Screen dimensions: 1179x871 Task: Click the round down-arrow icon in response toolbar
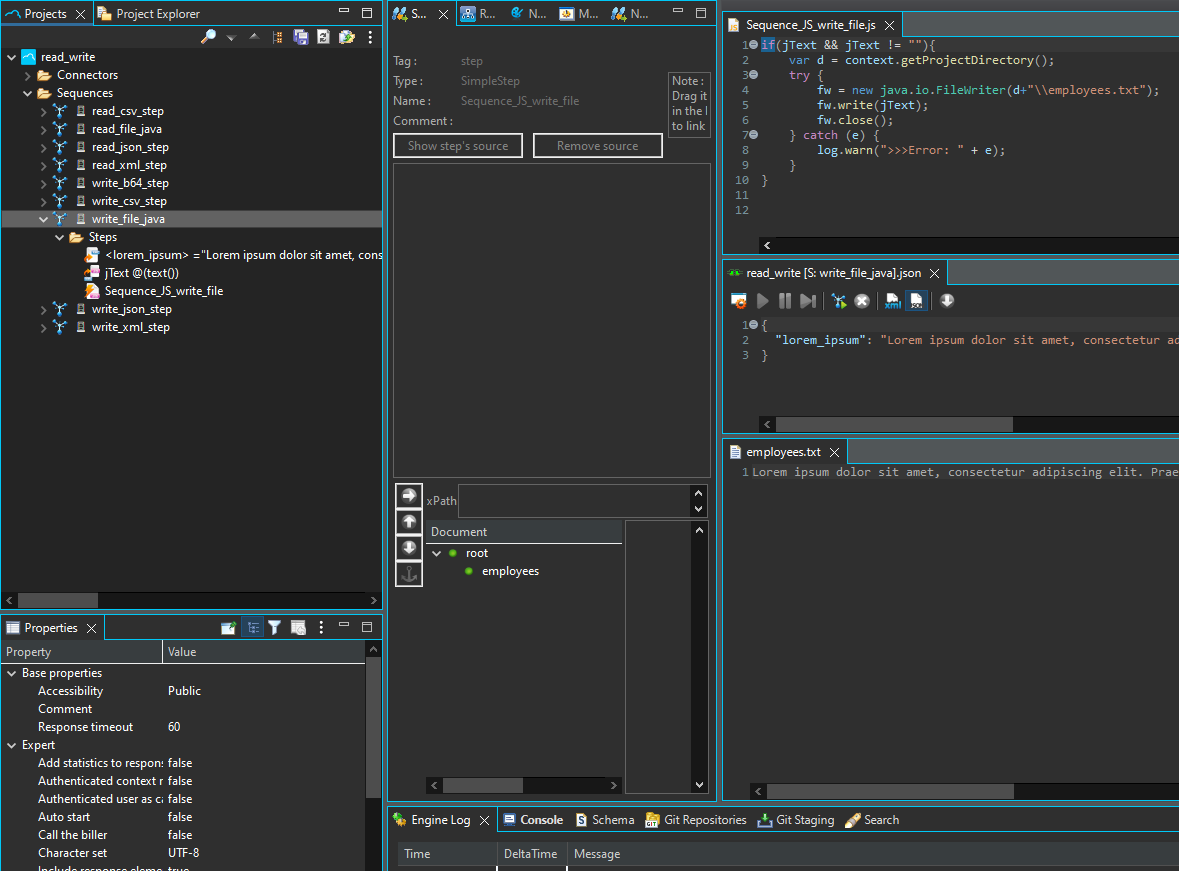947,301
